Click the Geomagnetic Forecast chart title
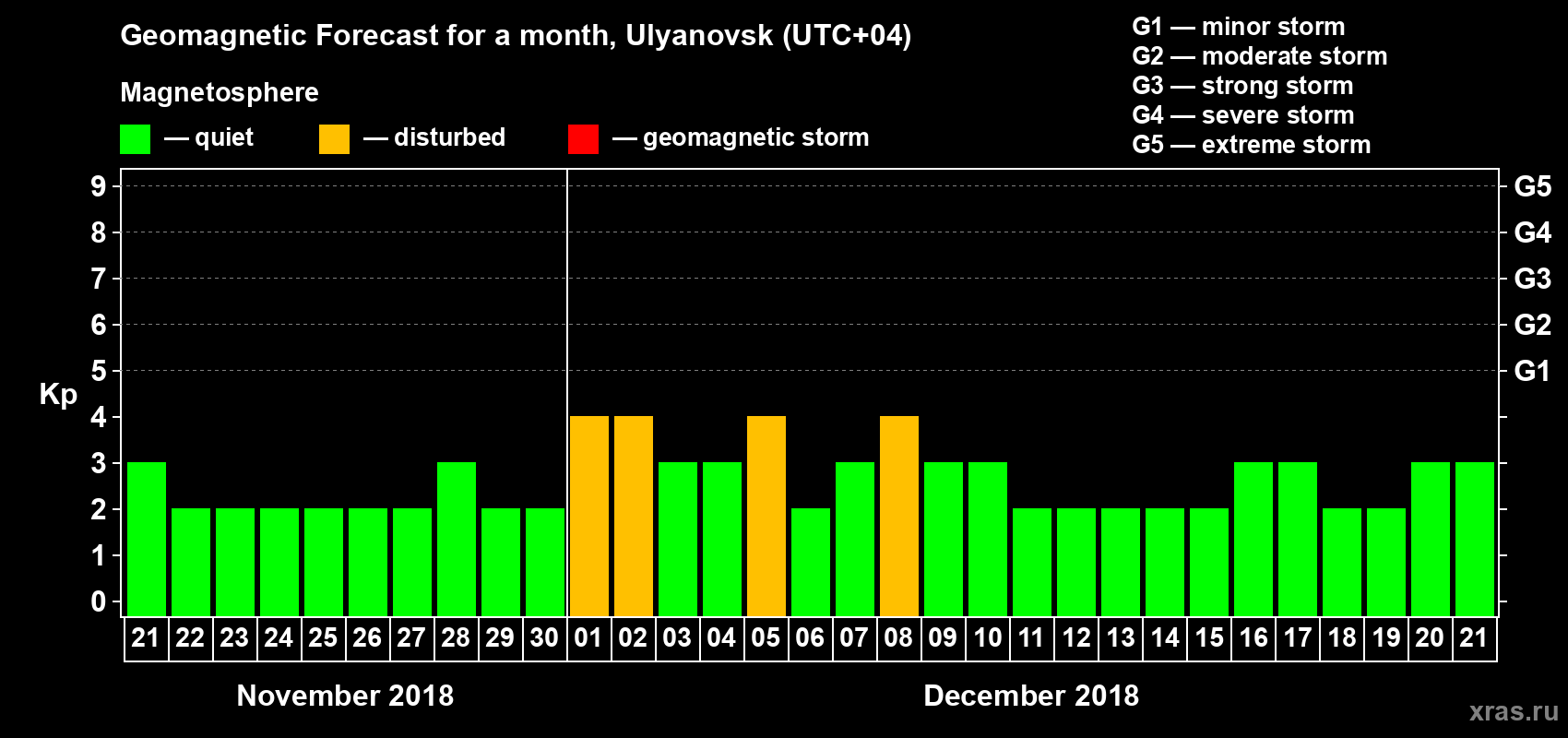1568x738 pixels. click(x=516, y=36)
